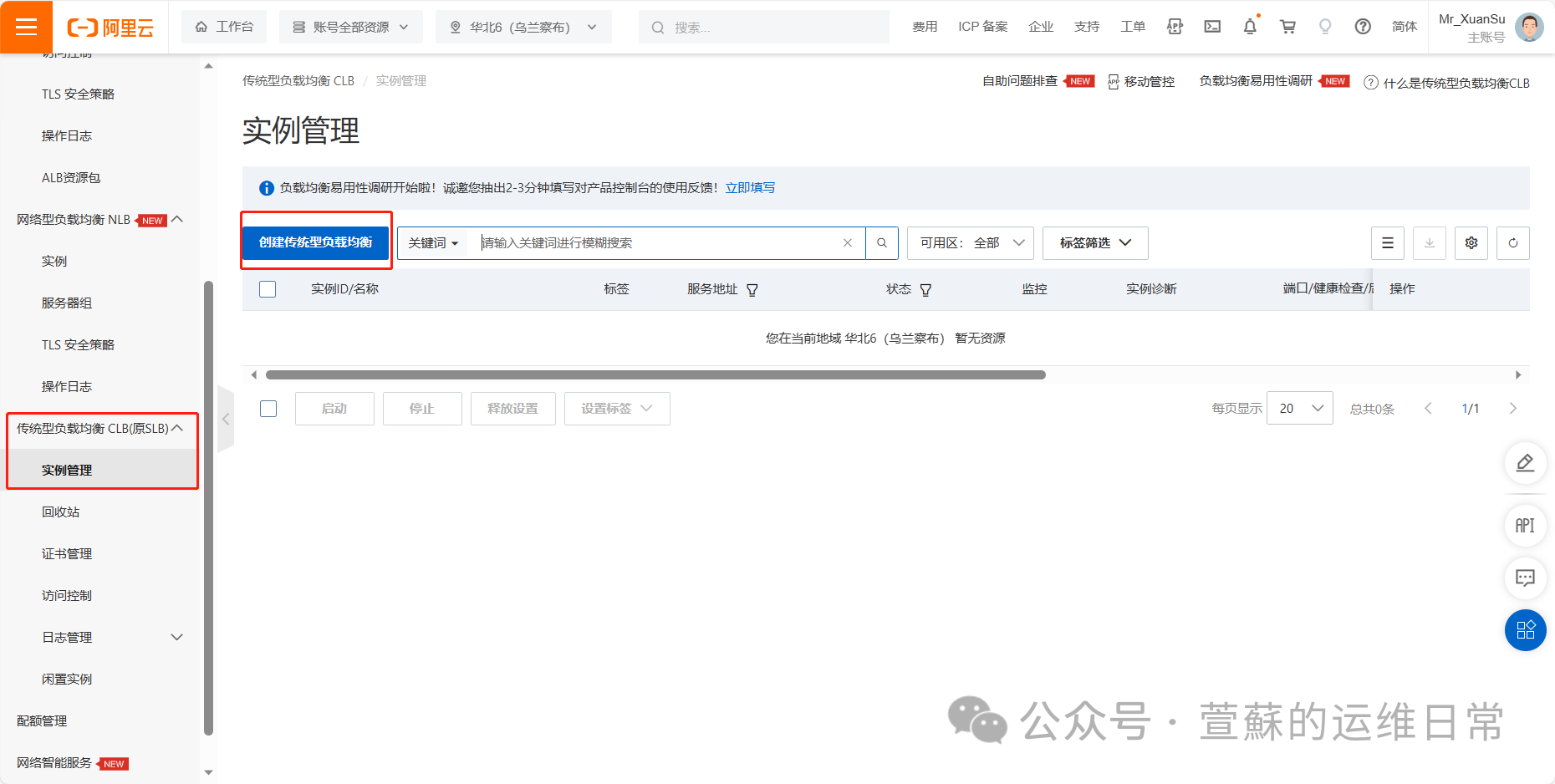
Task: Open the 支持 top menu
Action: pos(1087,27)
